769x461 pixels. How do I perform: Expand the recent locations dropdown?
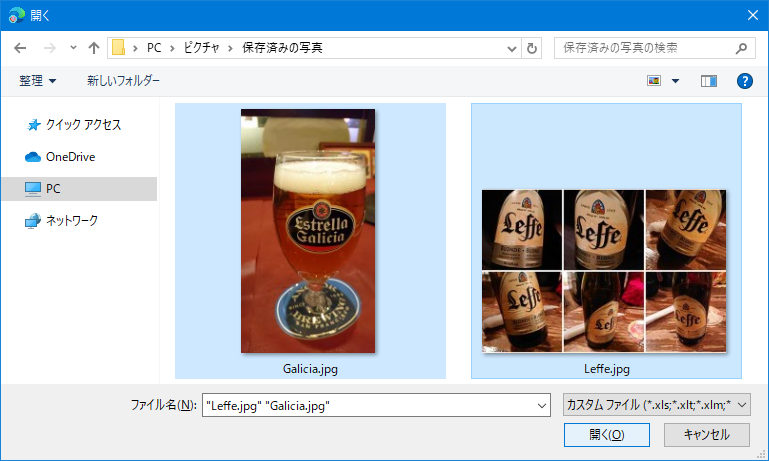73,48
